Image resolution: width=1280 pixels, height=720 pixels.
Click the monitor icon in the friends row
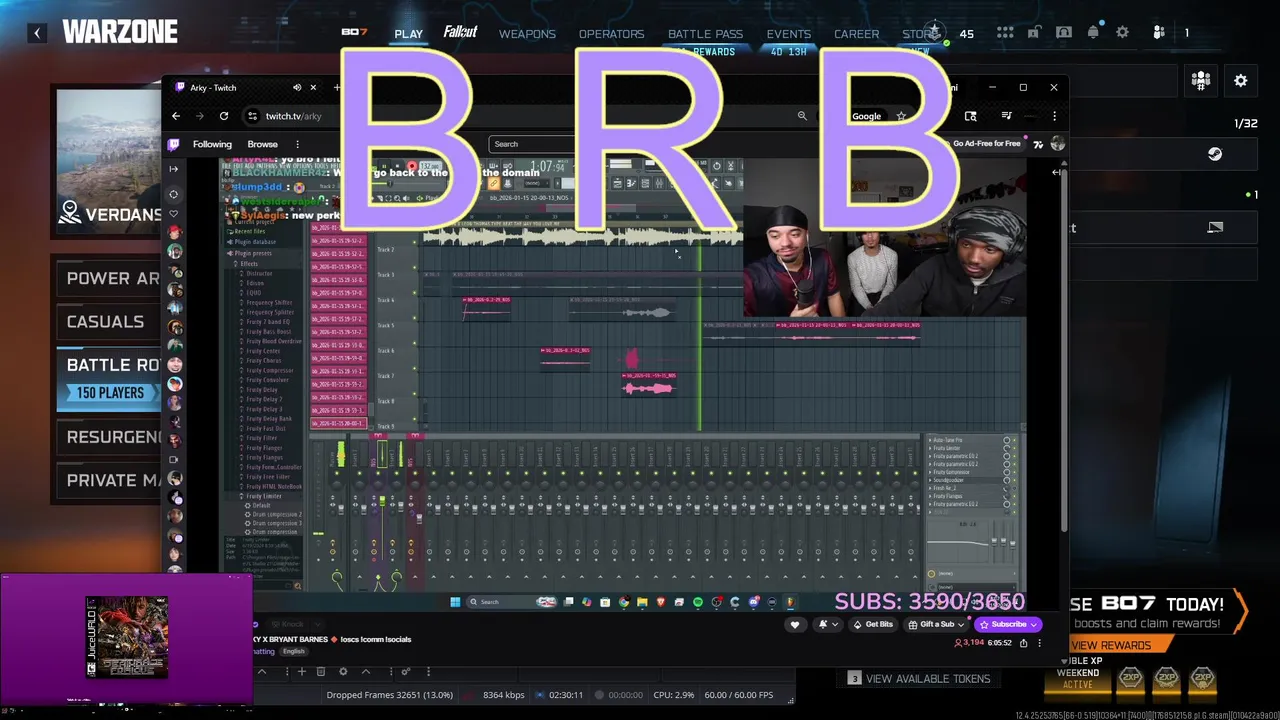pos(1215,228)
